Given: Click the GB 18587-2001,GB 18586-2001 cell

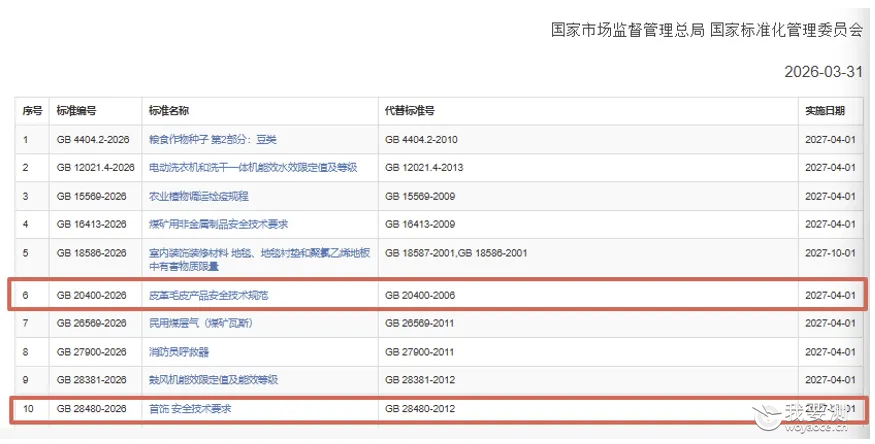Looking at the screenshot, I should tap(456, 253).
